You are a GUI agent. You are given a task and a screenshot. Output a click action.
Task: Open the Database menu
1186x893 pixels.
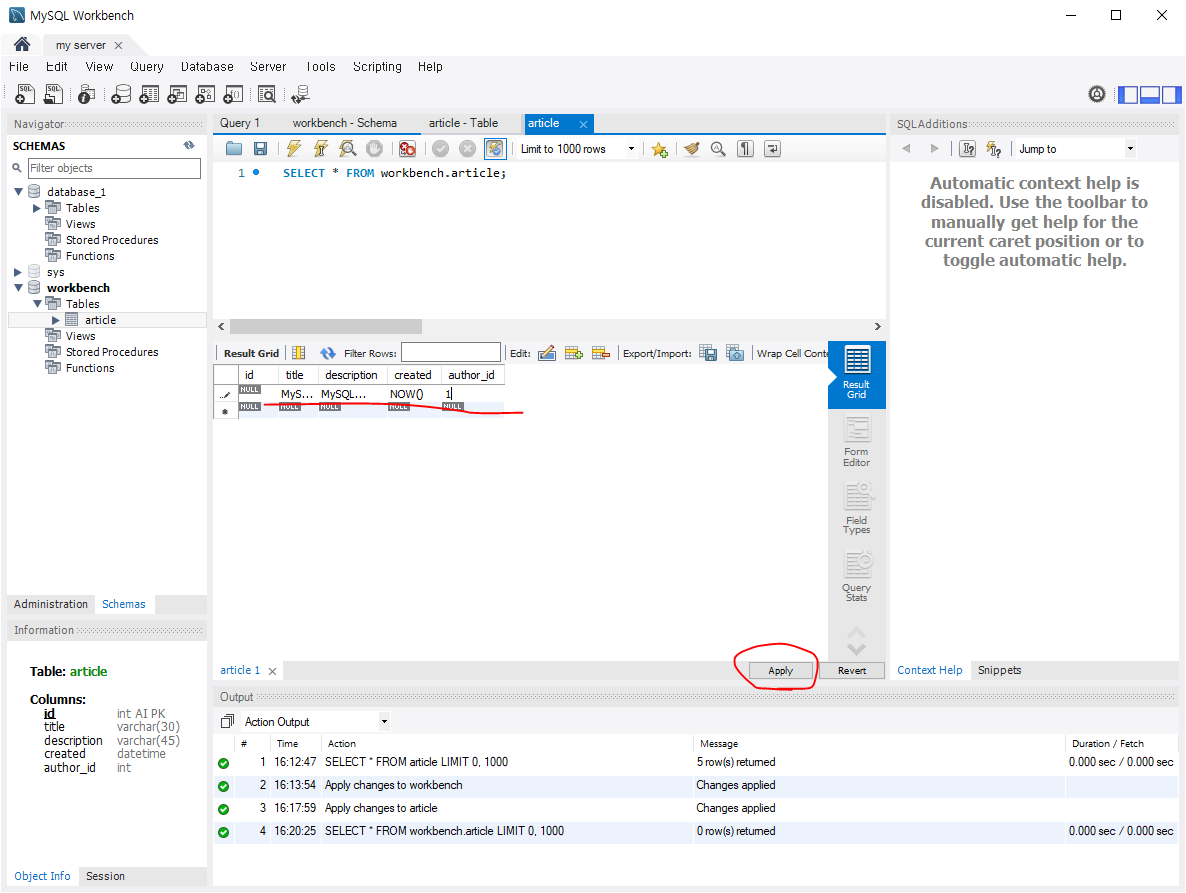pyautogui.click(x=207, y=67)
